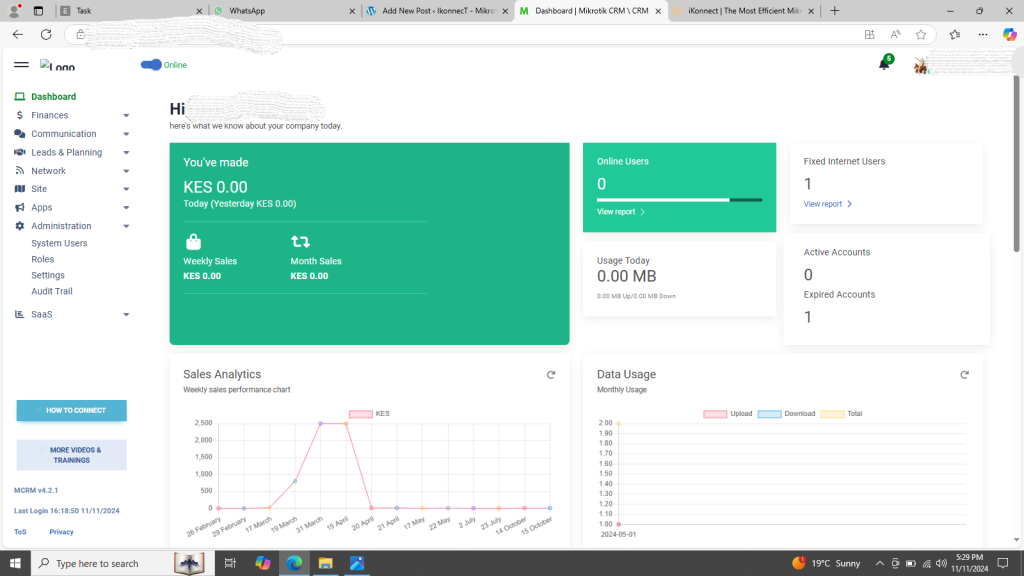This screenshot has height=576, width=1024.
Task: Select the Site map icon
Action: pos(21,188)
